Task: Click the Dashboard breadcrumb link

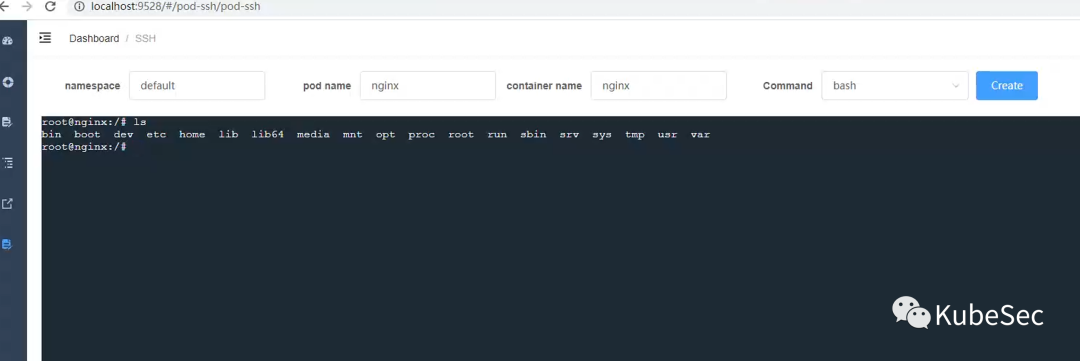Action: coord(94,39)
